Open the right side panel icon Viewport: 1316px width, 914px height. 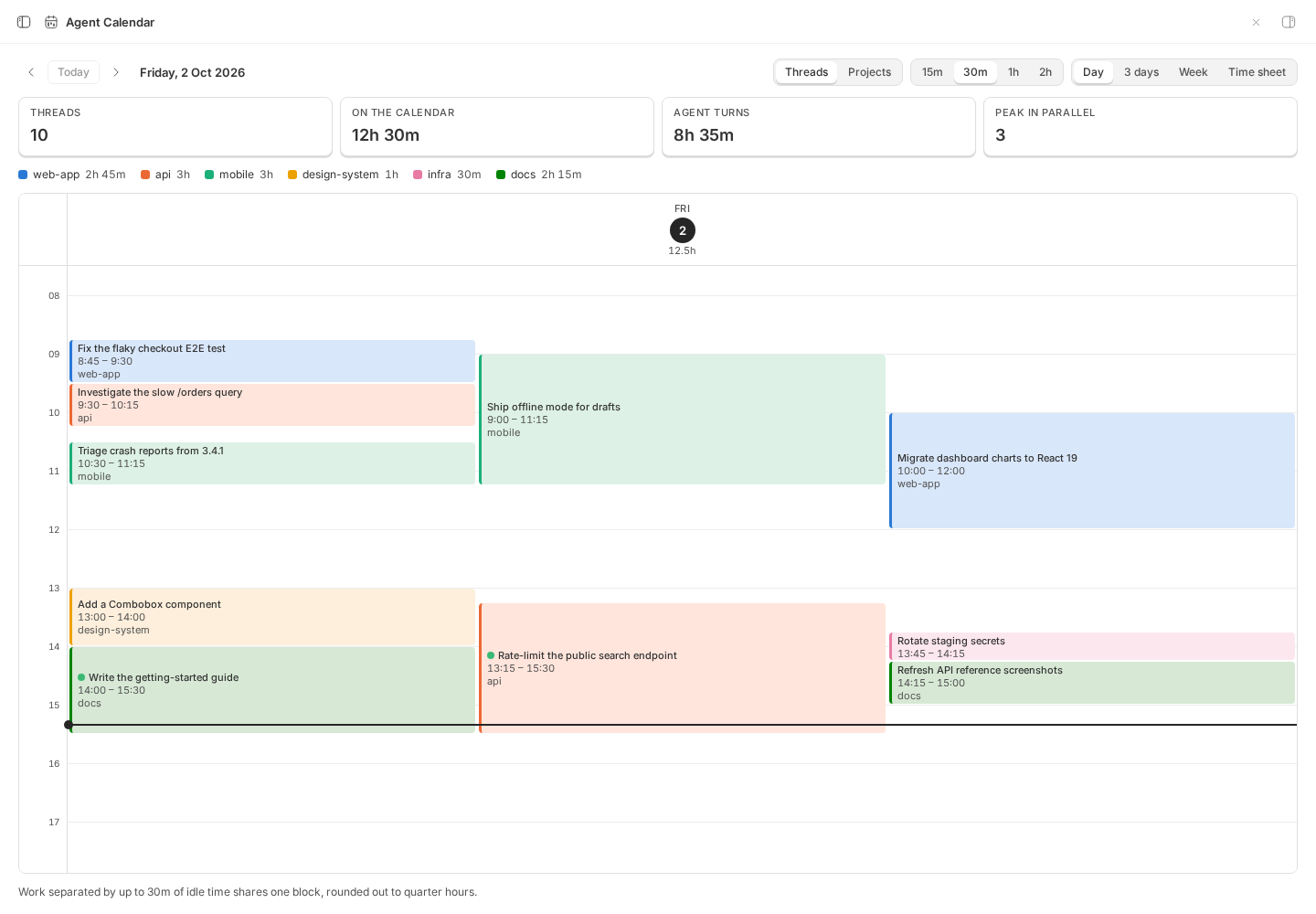[1289, 22]
